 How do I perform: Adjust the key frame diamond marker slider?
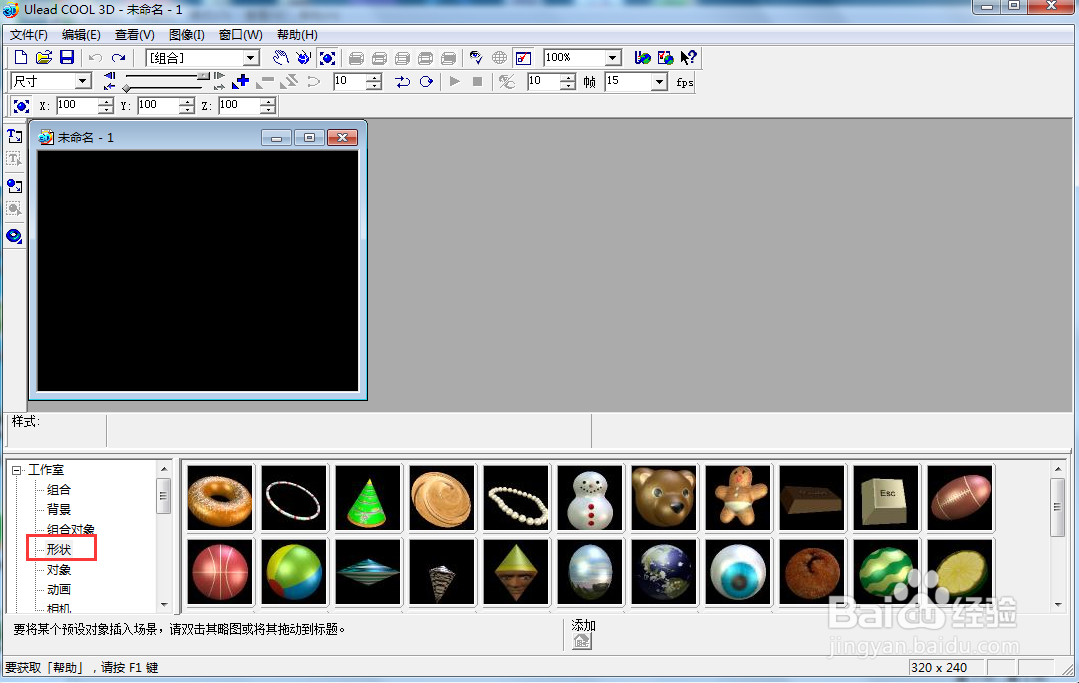click(127, 87)
